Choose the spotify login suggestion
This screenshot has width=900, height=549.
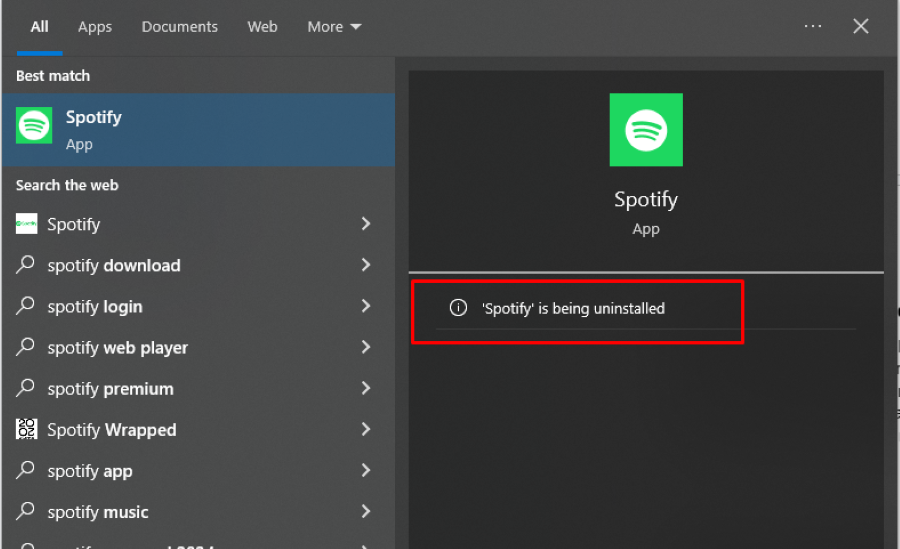(198, 307)
